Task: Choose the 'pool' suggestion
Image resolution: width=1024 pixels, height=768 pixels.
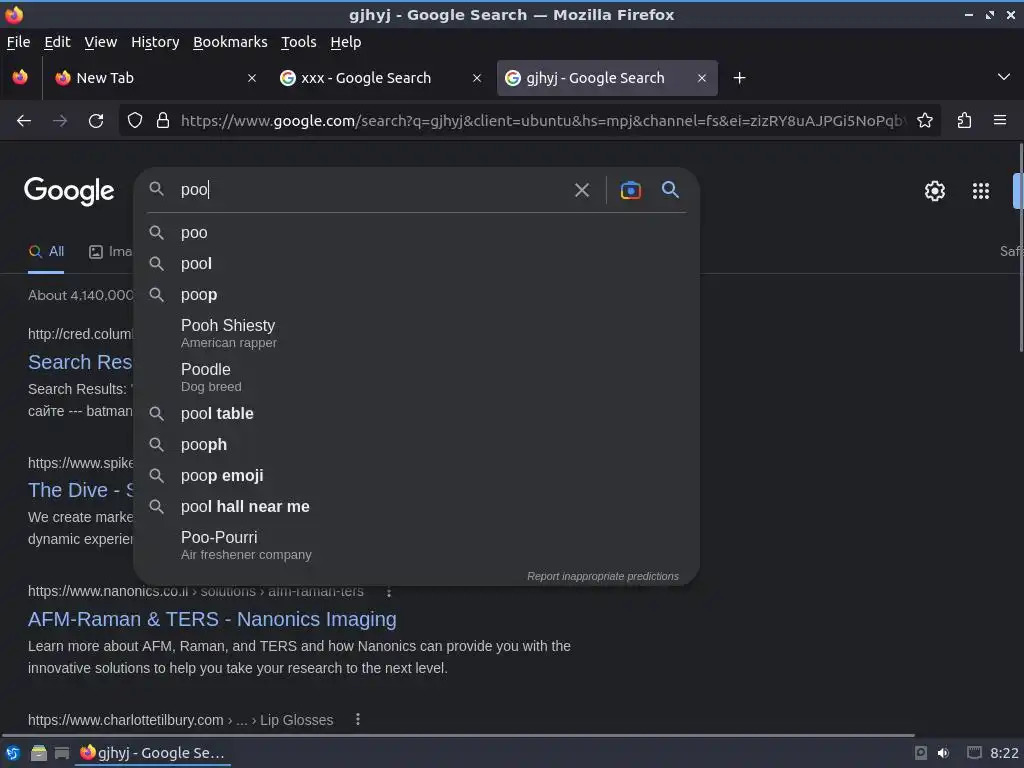Action: [x=416, y=264]
